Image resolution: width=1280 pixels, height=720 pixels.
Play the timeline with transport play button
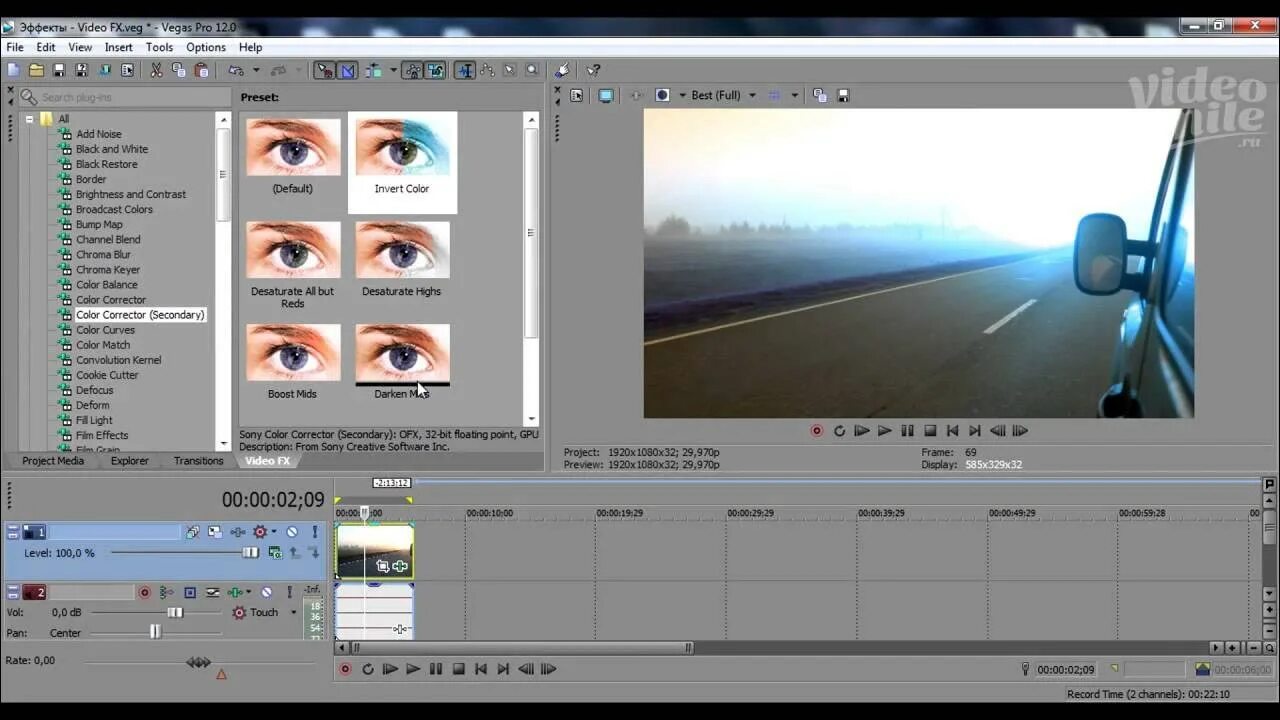point(413,669)
